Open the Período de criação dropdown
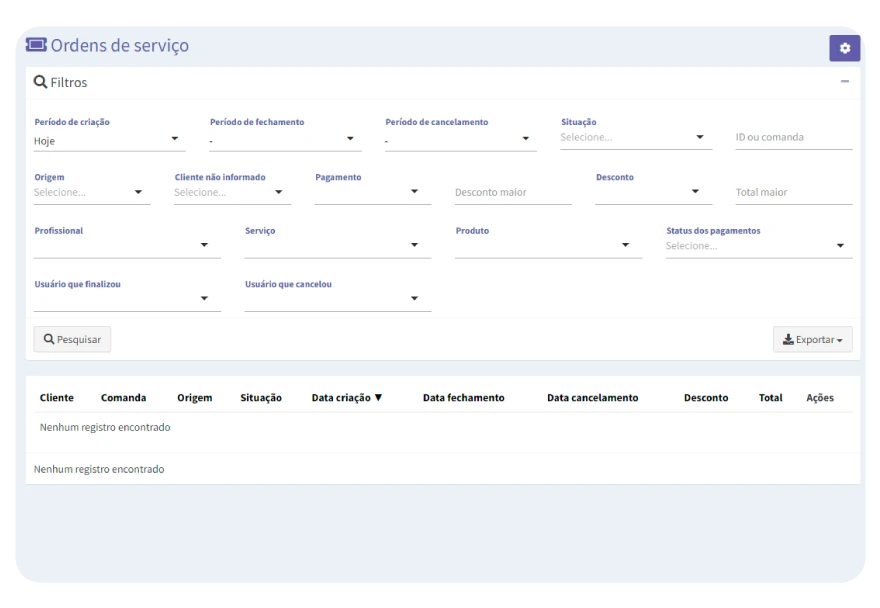880x608 pixels. pos(109,140)
